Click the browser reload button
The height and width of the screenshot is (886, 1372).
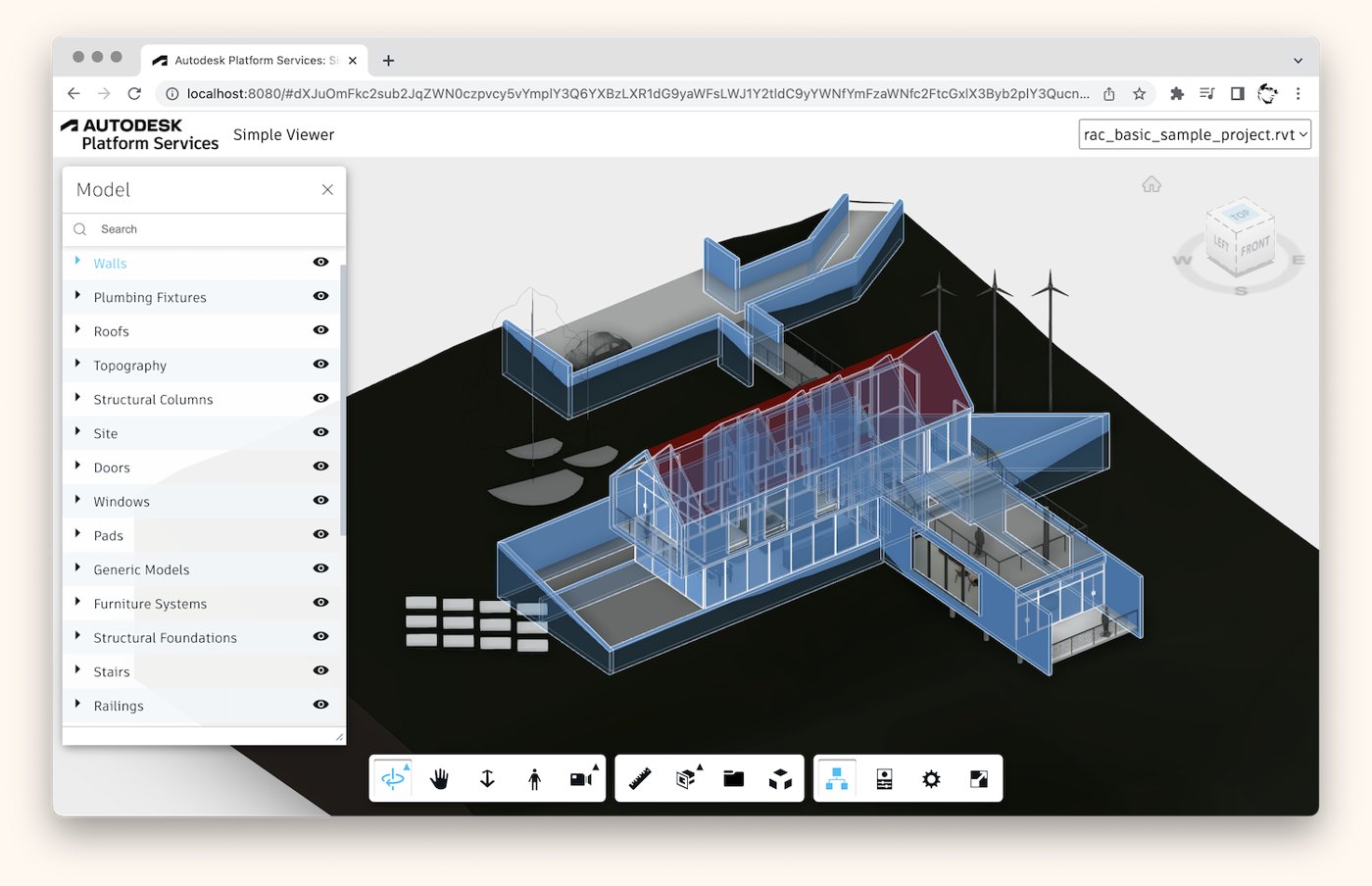(x=134, y=93)
